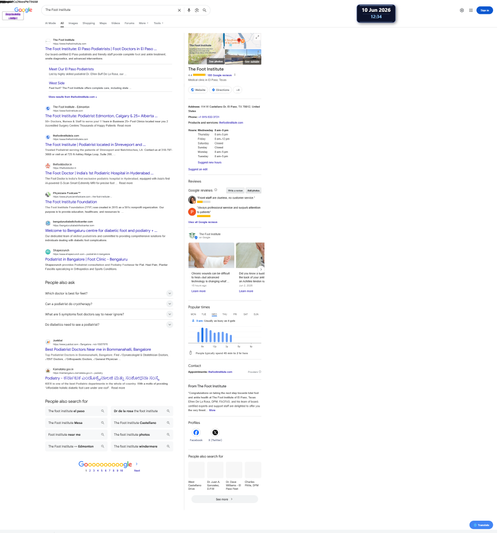Search 'The Foot Institute Castellano' suggestion
The height and width of the screenshot is (533, 500).
142,423
